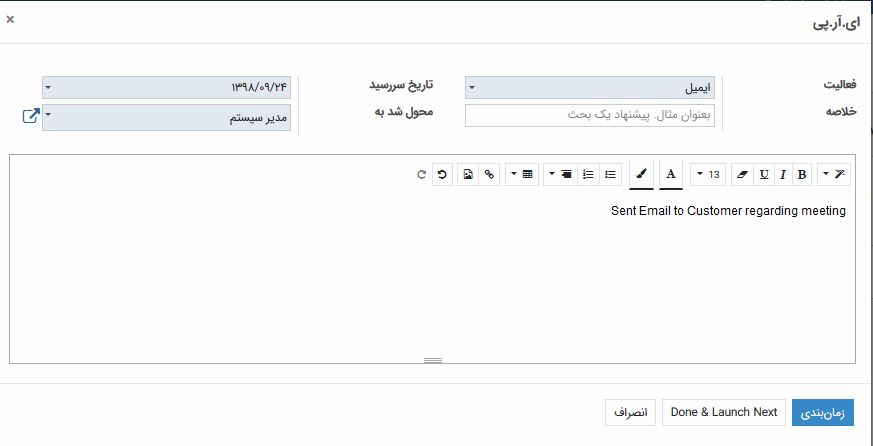Image resolution: width=873 pixels, height=446 pixels.
Task: Click the محول شد به label
Action: pos(403,111)
